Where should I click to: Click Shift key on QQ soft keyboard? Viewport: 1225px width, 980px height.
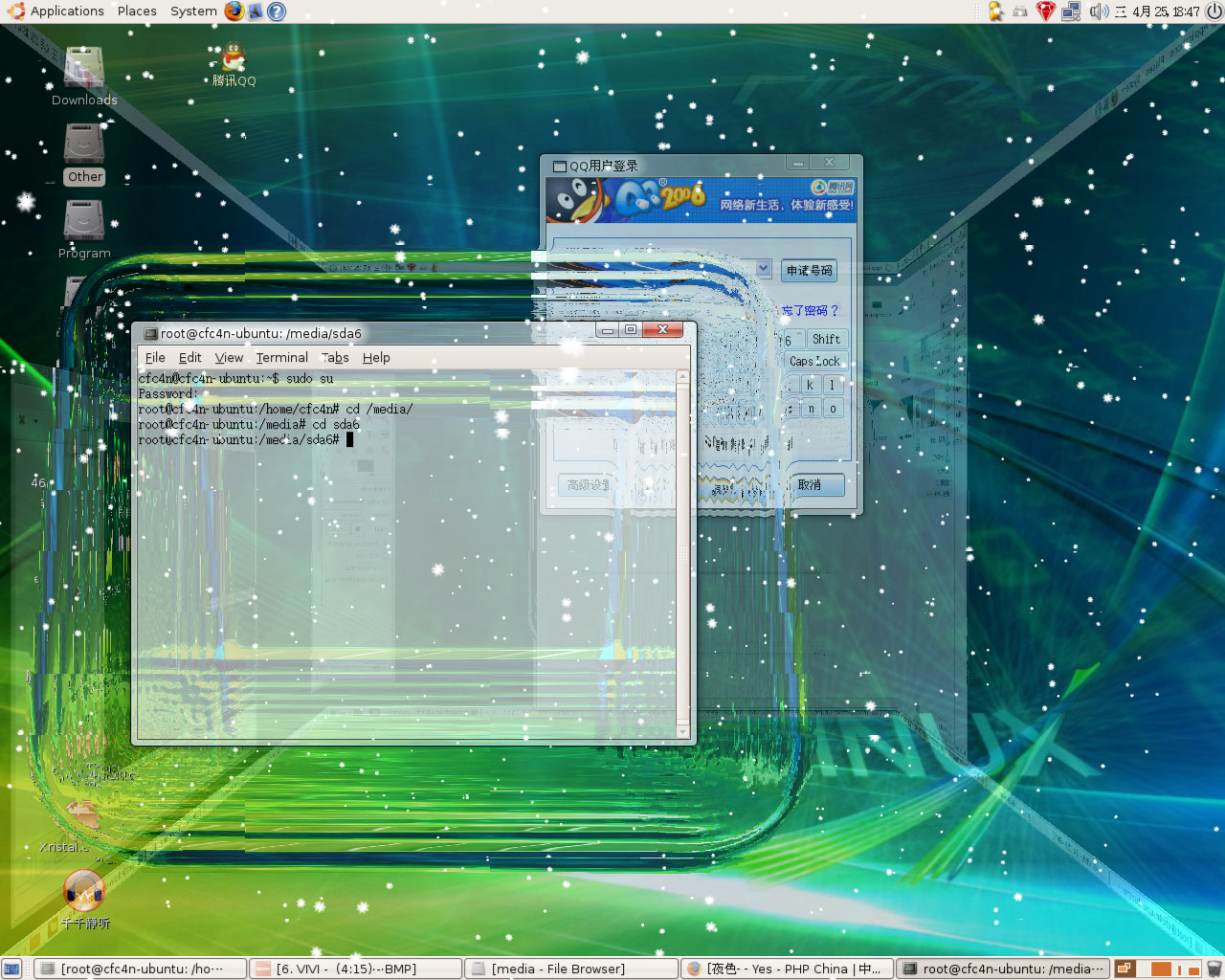tap(827, 340)
